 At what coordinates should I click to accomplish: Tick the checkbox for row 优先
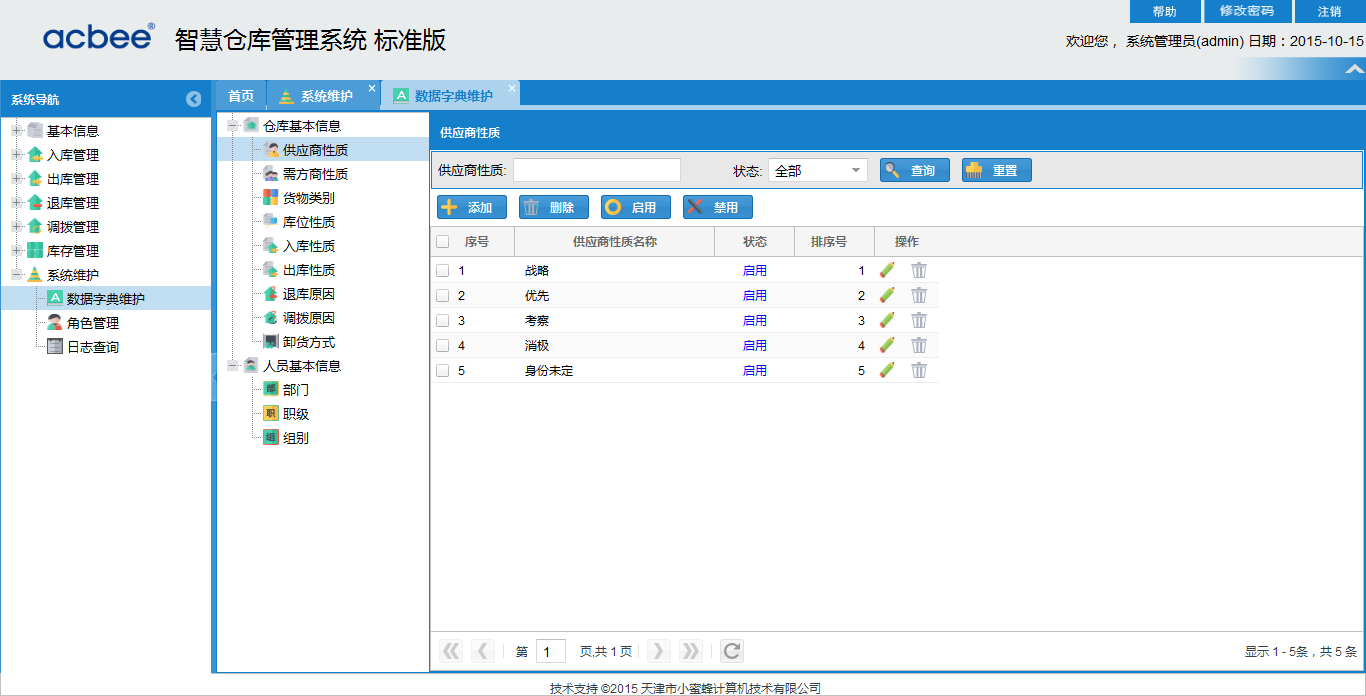pyautogui.click(x=442, y=295)
